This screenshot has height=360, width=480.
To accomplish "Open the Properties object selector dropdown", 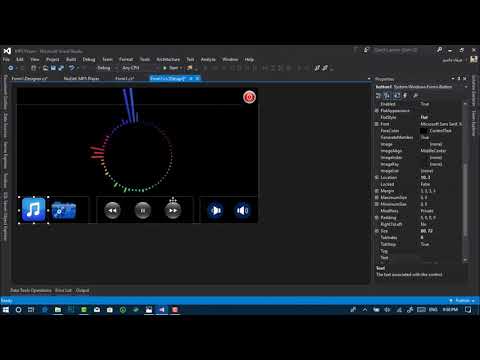I will click(466, 87).
